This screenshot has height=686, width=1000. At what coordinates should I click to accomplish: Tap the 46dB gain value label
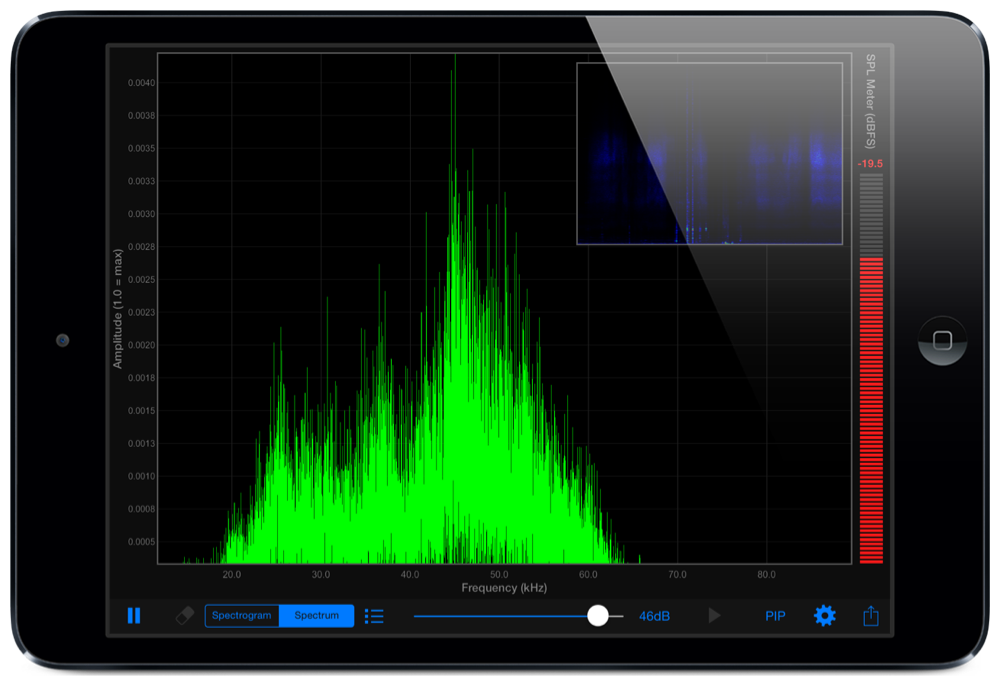coord(654,616)
